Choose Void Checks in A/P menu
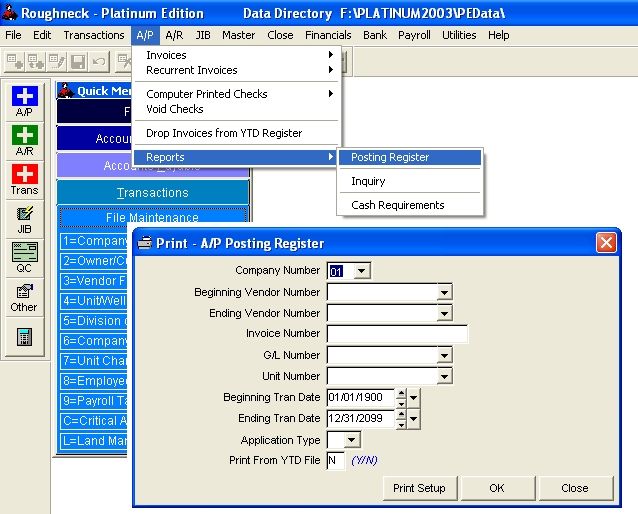Viewport: 638px width, 514px height. (175, 109)
